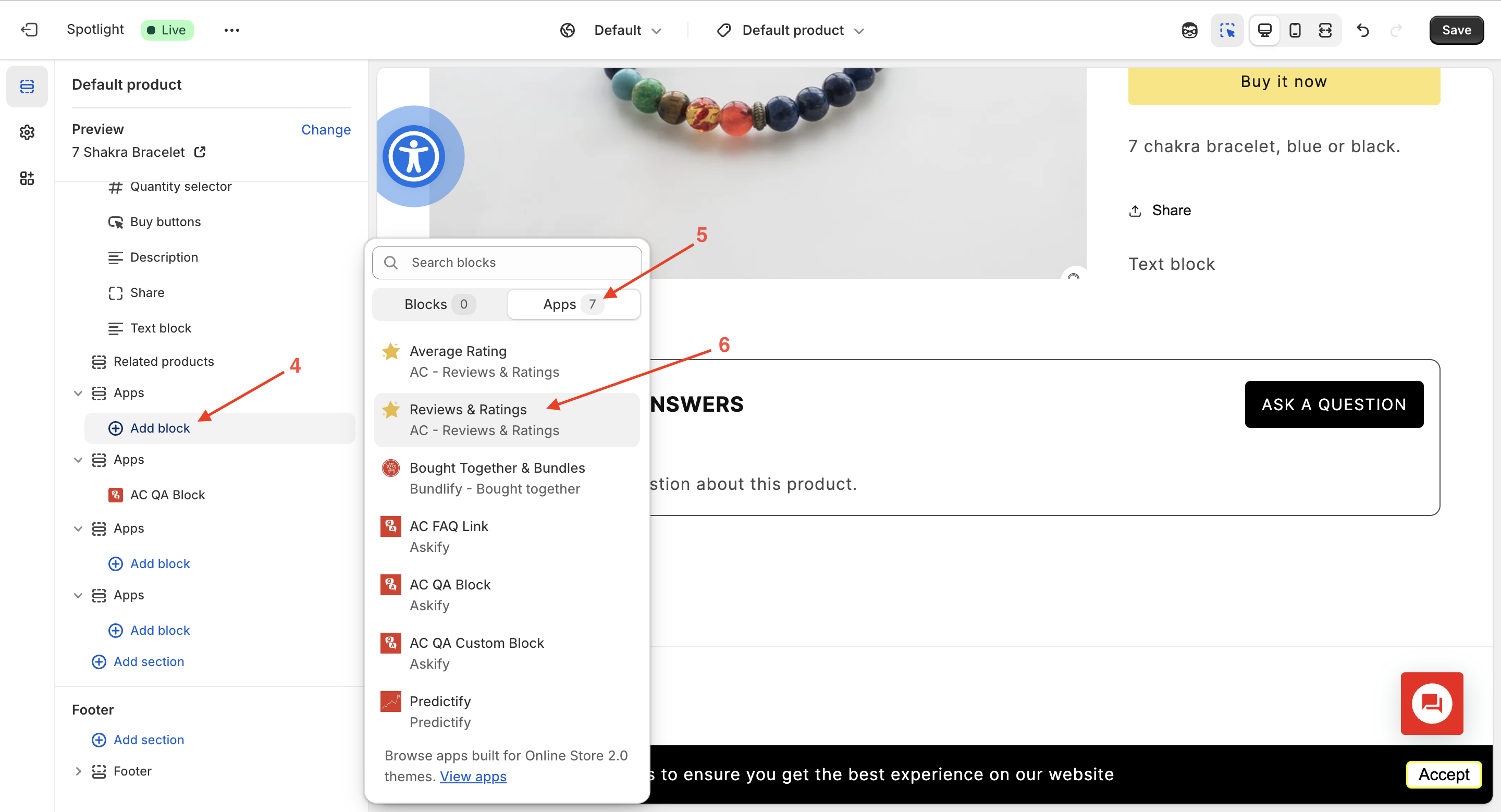Image resolution: width=1501 pixels, height=812 pixels.
Task: Select Average Rating app block
Action: (507, 361)
